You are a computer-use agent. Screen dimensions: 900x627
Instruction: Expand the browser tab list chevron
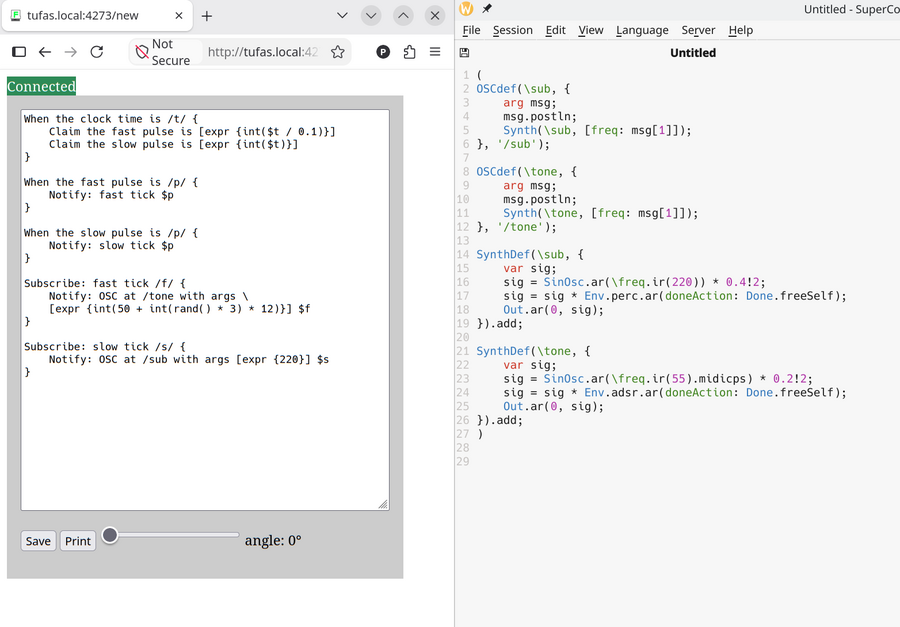coord(342,16)
